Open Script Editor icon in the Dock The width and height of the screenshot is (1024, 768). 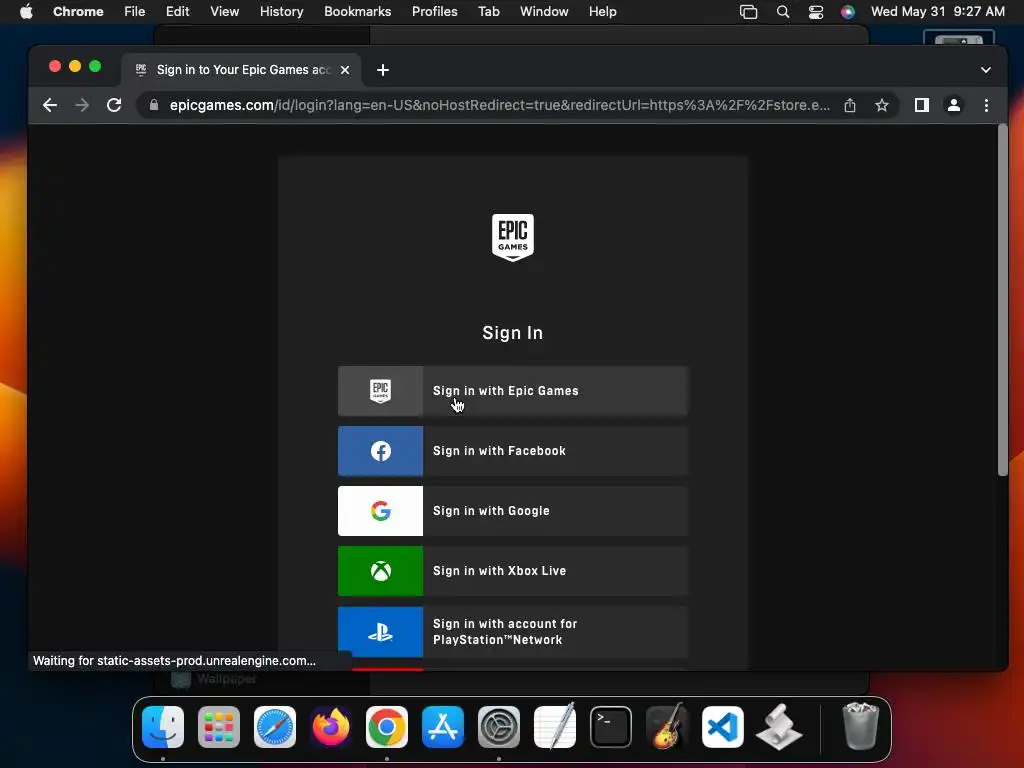[779, 727]
